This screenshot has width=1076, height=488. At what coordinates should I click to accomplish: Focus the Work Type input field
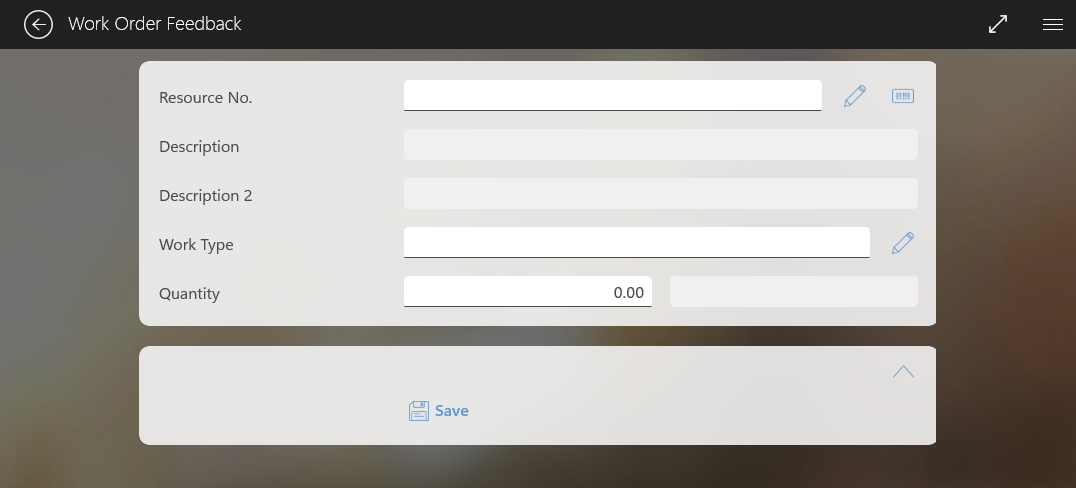[x=637, y=242]
